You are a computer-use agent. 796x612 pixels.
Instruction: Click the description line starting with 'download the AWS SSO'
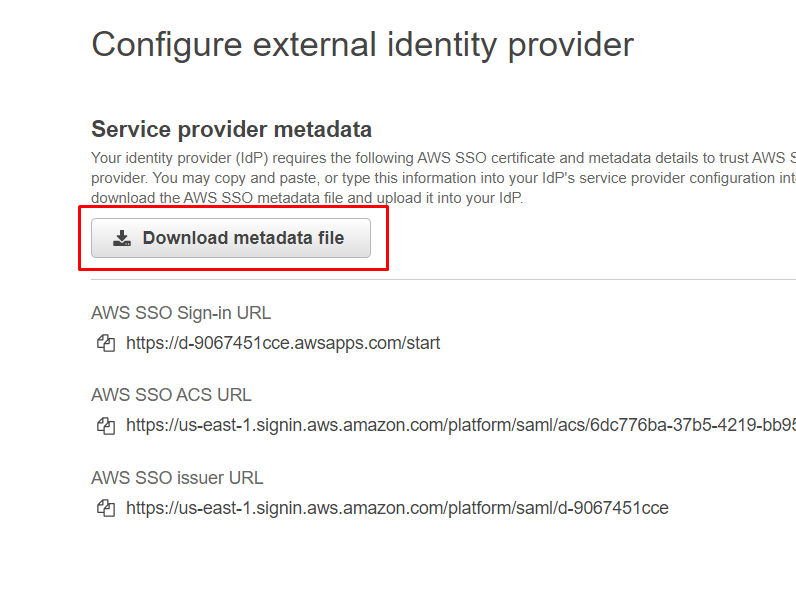(307, 197)
